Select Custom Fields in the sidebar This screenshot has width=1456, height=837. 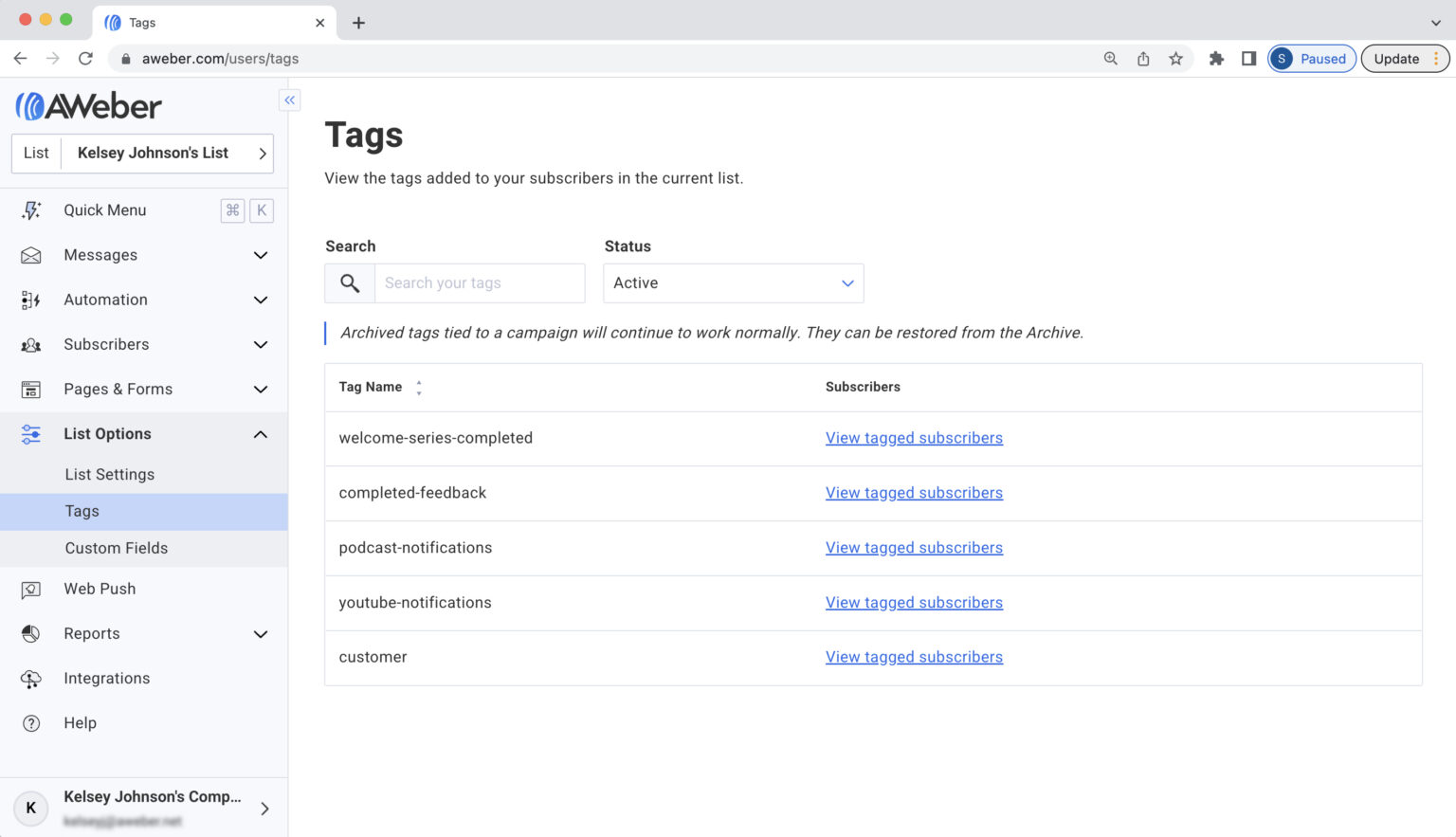pyautogui.click(x=116, y=548)
